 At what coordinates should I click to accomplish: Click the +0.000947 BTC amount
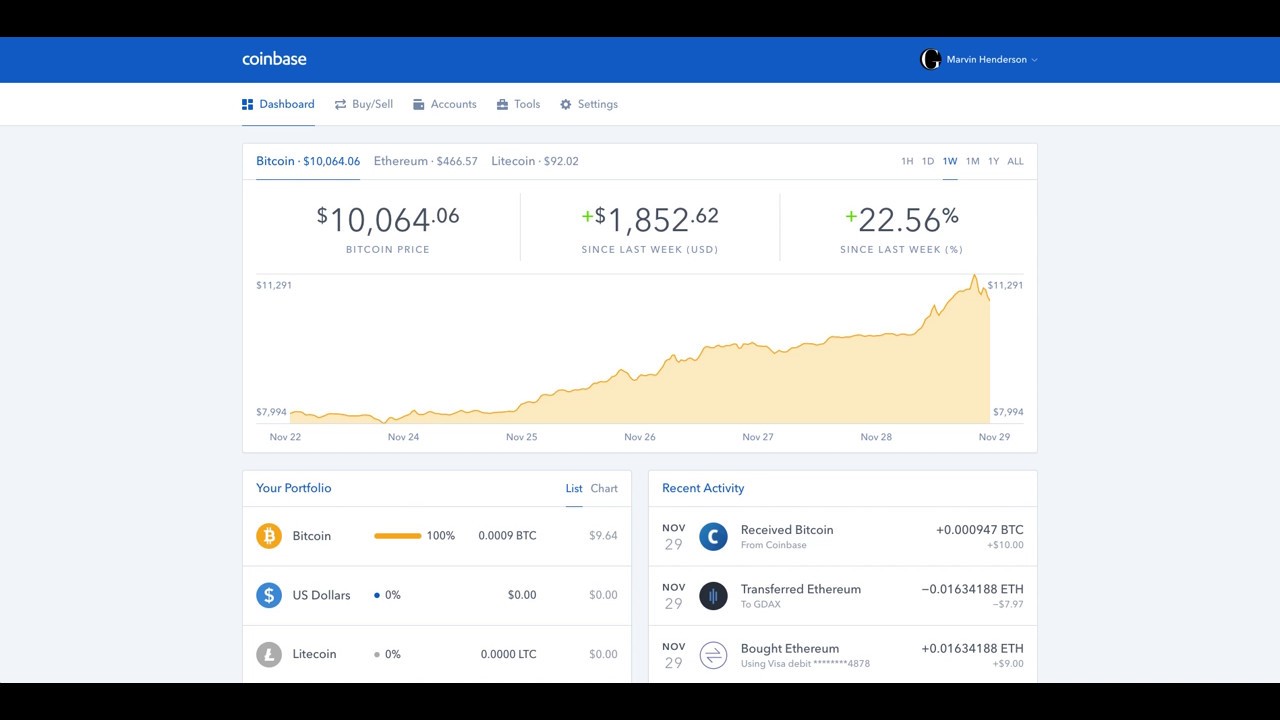(x=980, y=530)
